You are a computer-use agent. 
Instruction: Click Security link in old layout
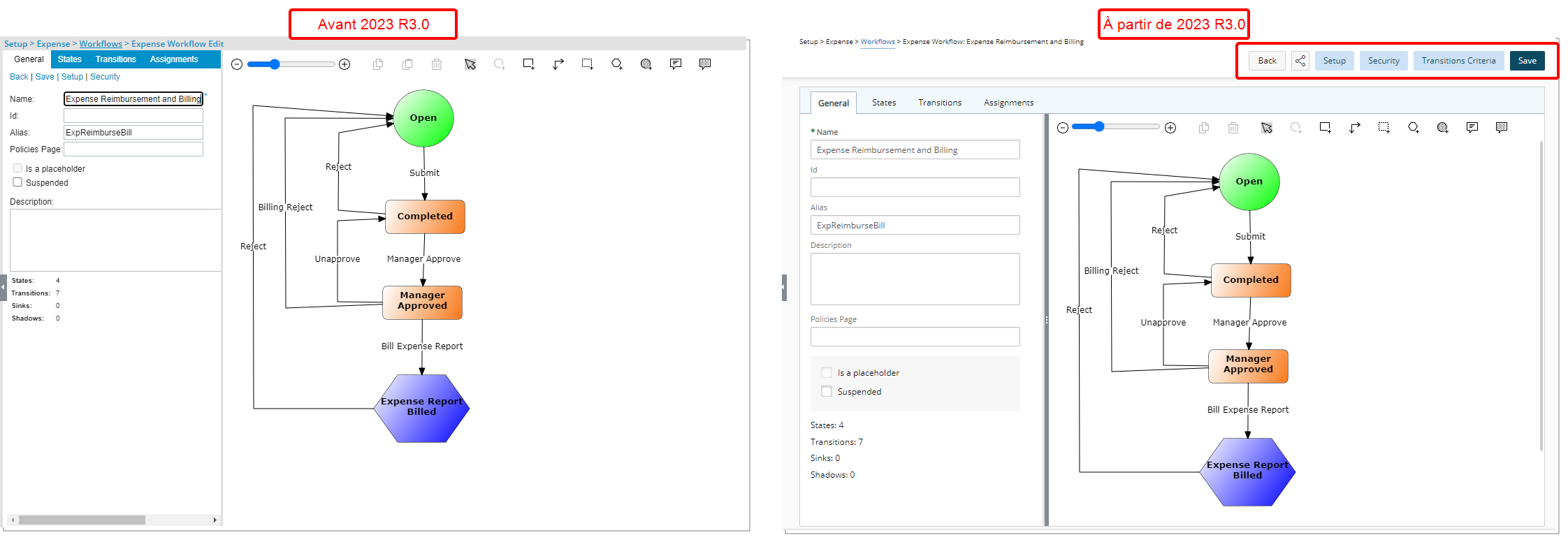pos(105,77)
